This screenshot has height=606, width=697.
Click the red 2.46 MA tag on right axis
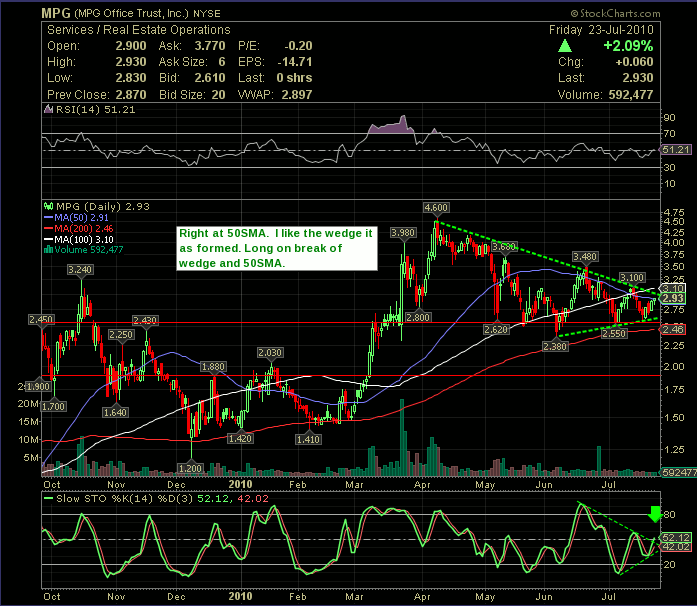point(673,329)
